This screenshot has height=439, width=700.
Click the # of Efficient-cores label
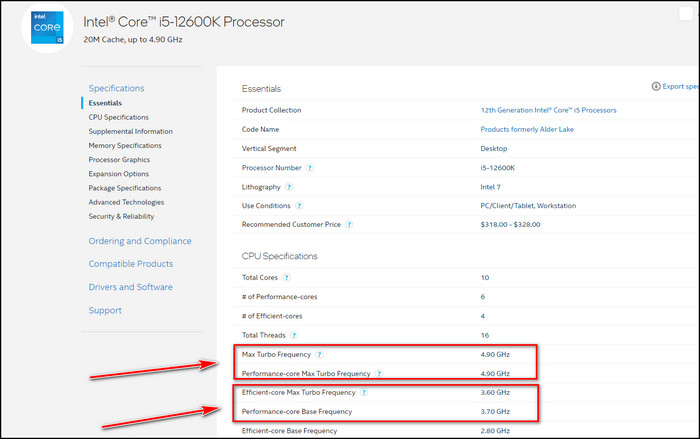click(x=272, y=316)
